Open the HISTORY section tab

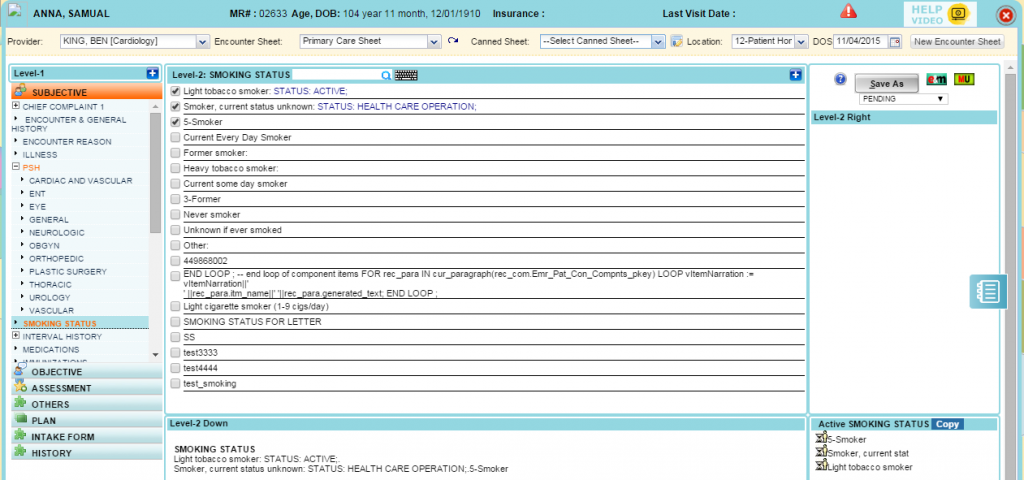pyautogui.click(x=87, y=453)
